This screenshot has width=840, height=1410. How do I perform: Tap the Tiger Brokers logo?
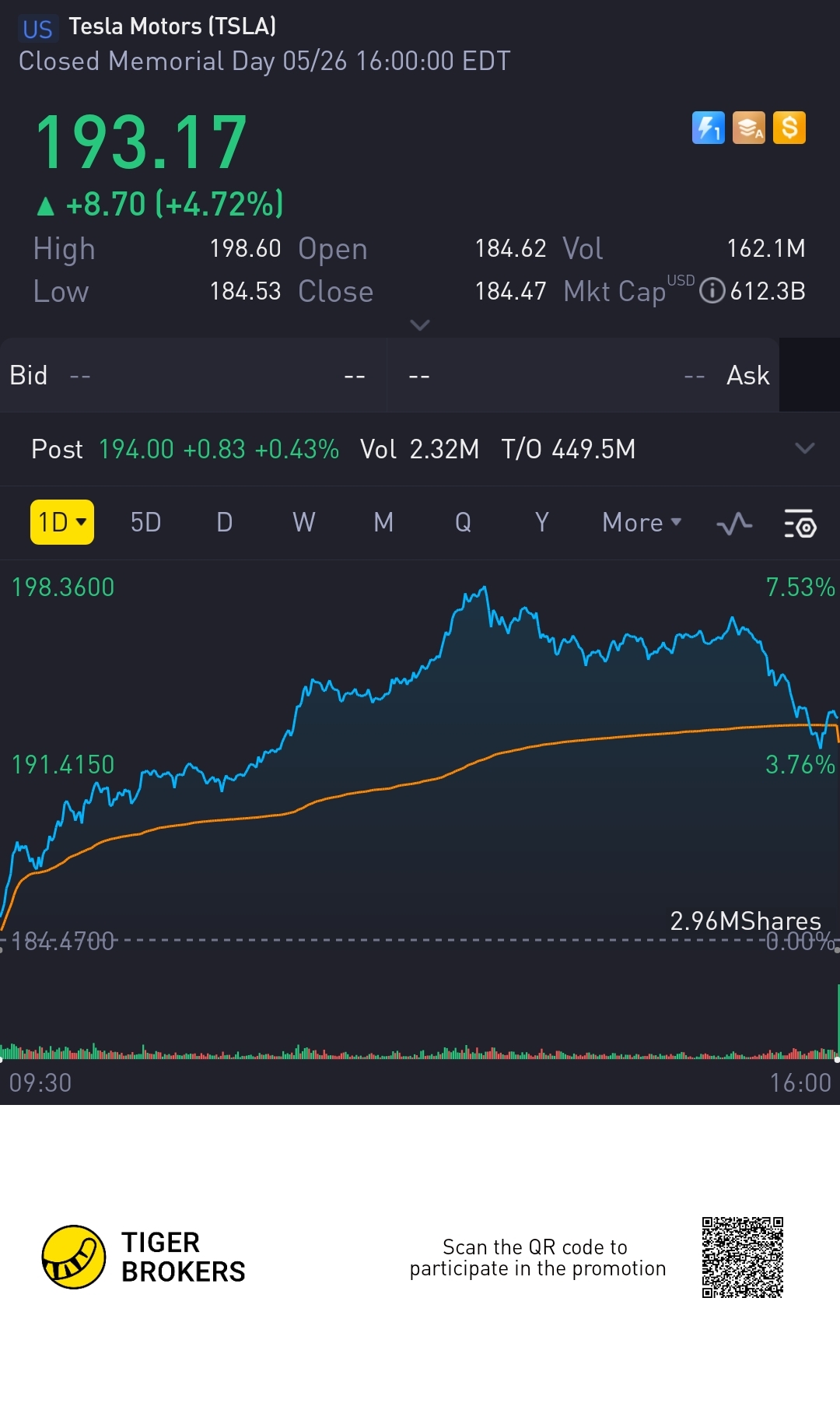point(74,1257)
